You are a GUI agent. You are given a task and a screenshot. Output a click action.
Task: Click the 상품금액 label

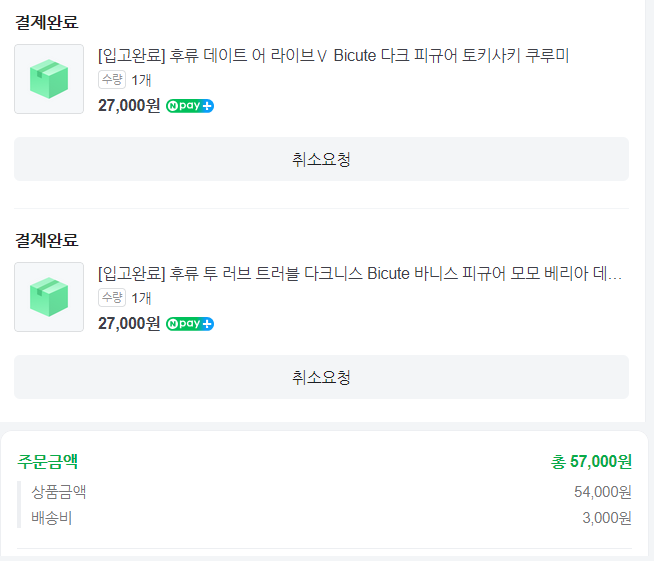[x=58, y=491]
